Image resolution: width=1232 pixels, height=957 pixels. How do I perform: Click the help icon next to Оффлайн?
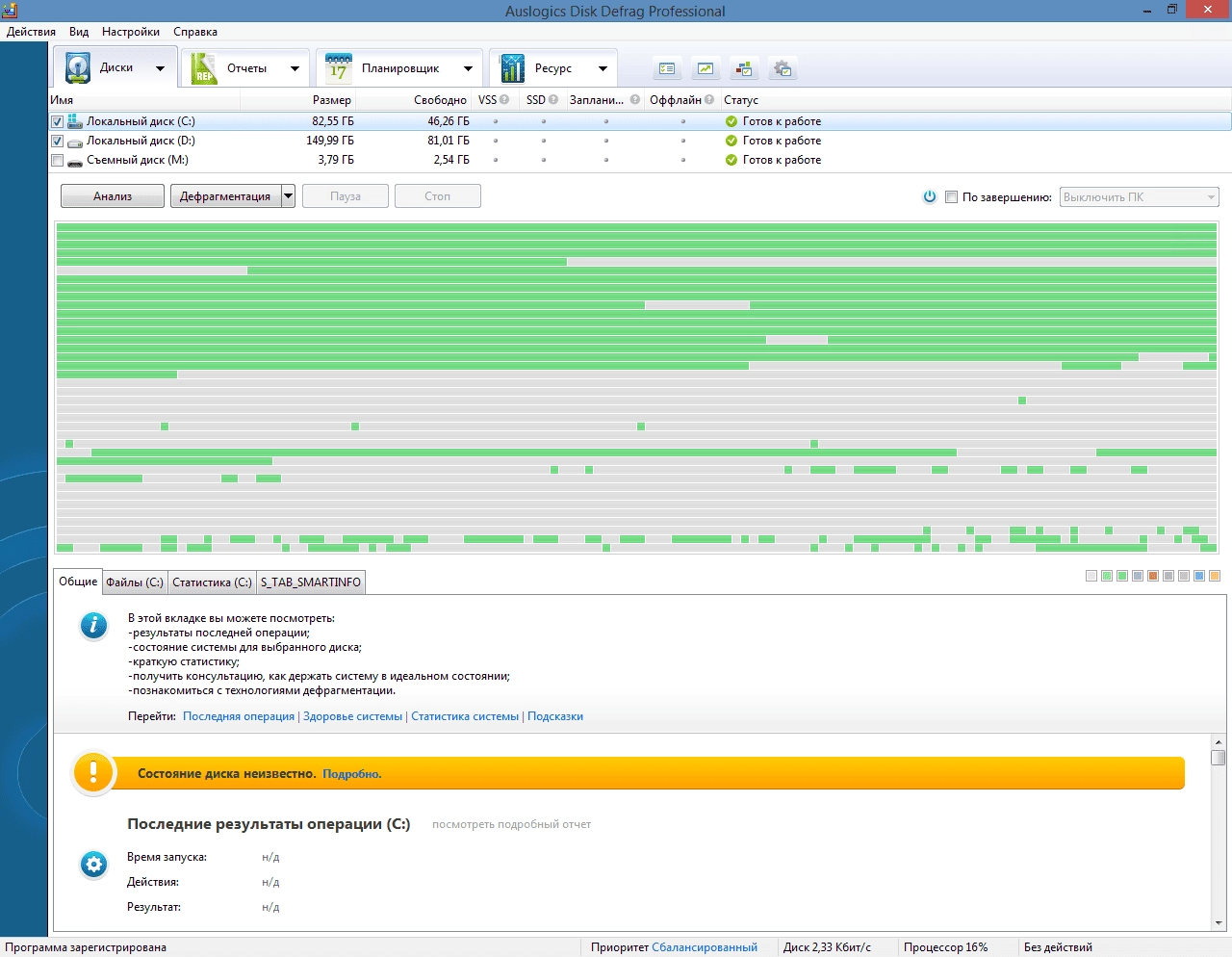tap(709, 99)
